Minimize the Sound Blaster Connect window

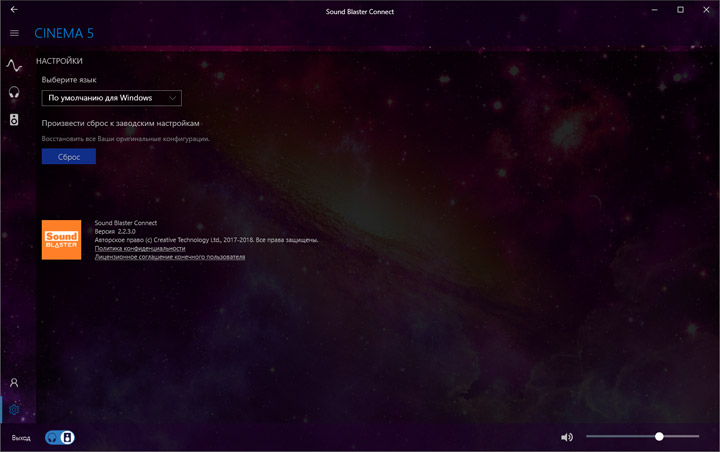click(x=654, y=10)
